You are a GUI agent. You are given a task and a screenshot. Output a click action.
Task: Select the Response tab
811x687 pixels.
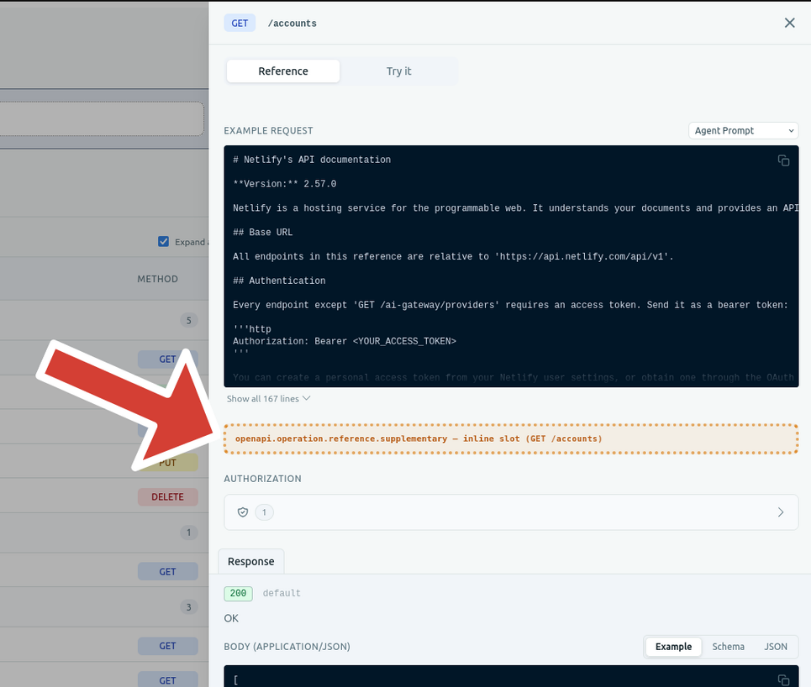tap(251, 561)
